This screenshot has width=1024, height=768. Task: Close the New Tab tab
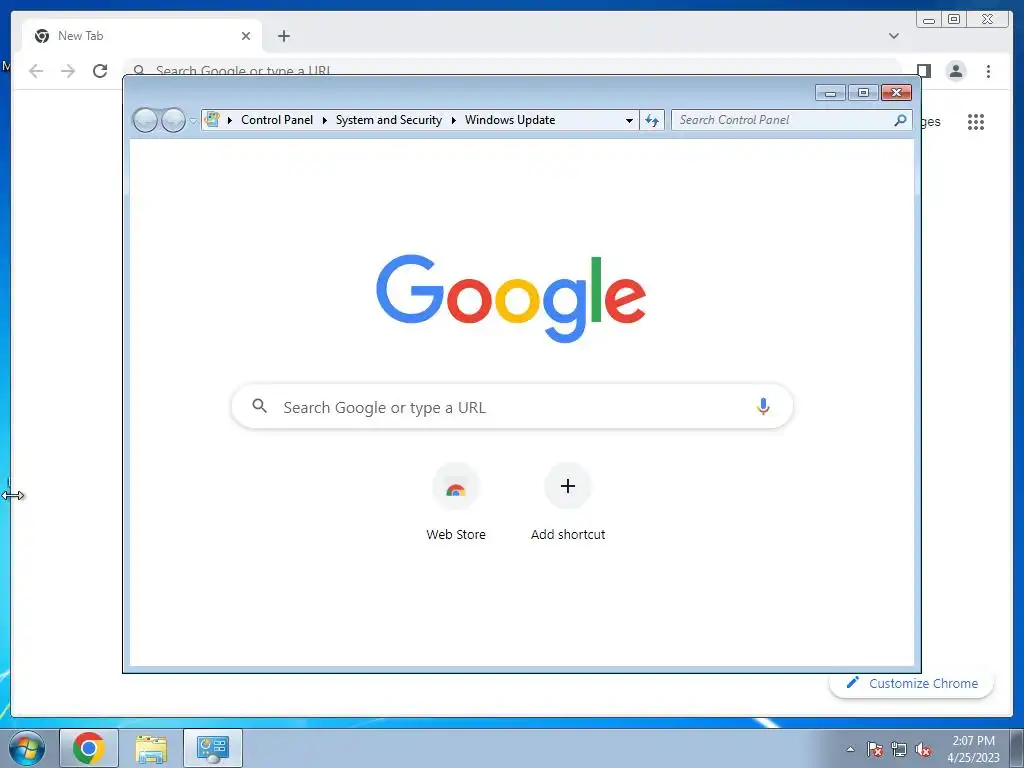246,36
